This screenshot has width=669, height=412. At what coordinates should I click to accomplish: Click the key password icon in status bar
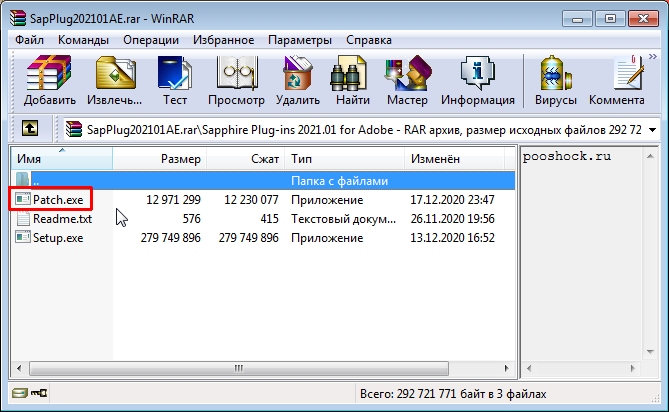pos(39,393)
